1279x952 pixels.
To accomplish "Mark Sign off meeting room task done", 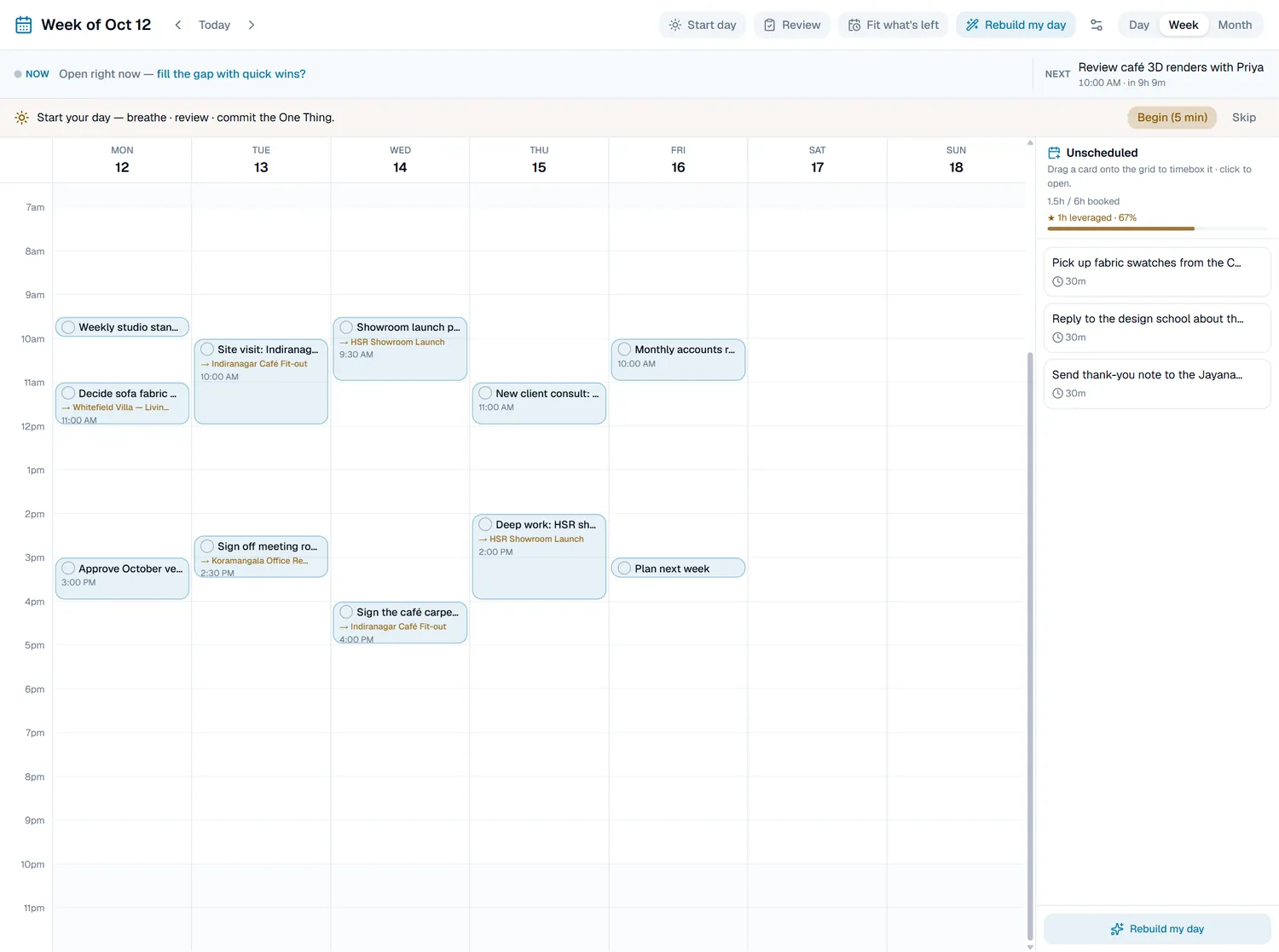I will pos(207,546).
